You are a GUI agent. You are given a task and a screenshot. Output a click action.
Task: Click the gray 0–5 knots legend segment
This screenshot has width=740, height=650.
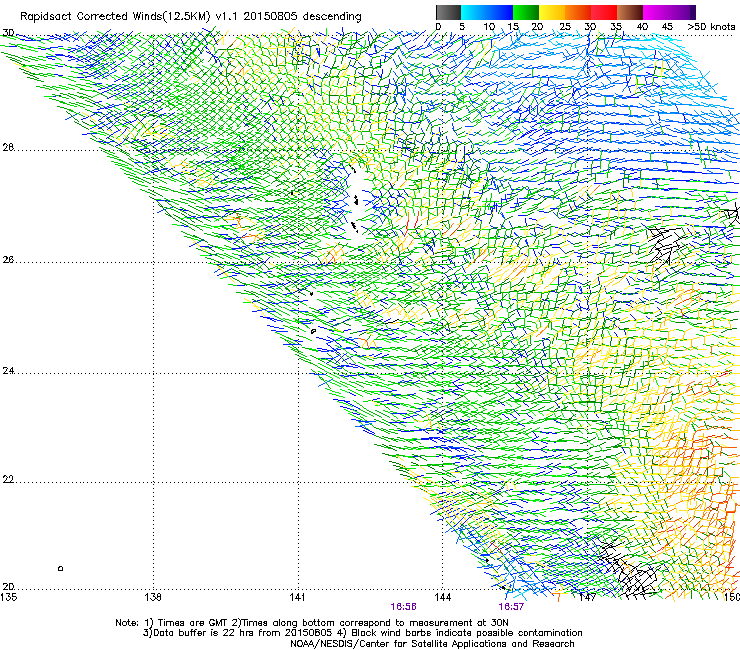coord(448,12)
